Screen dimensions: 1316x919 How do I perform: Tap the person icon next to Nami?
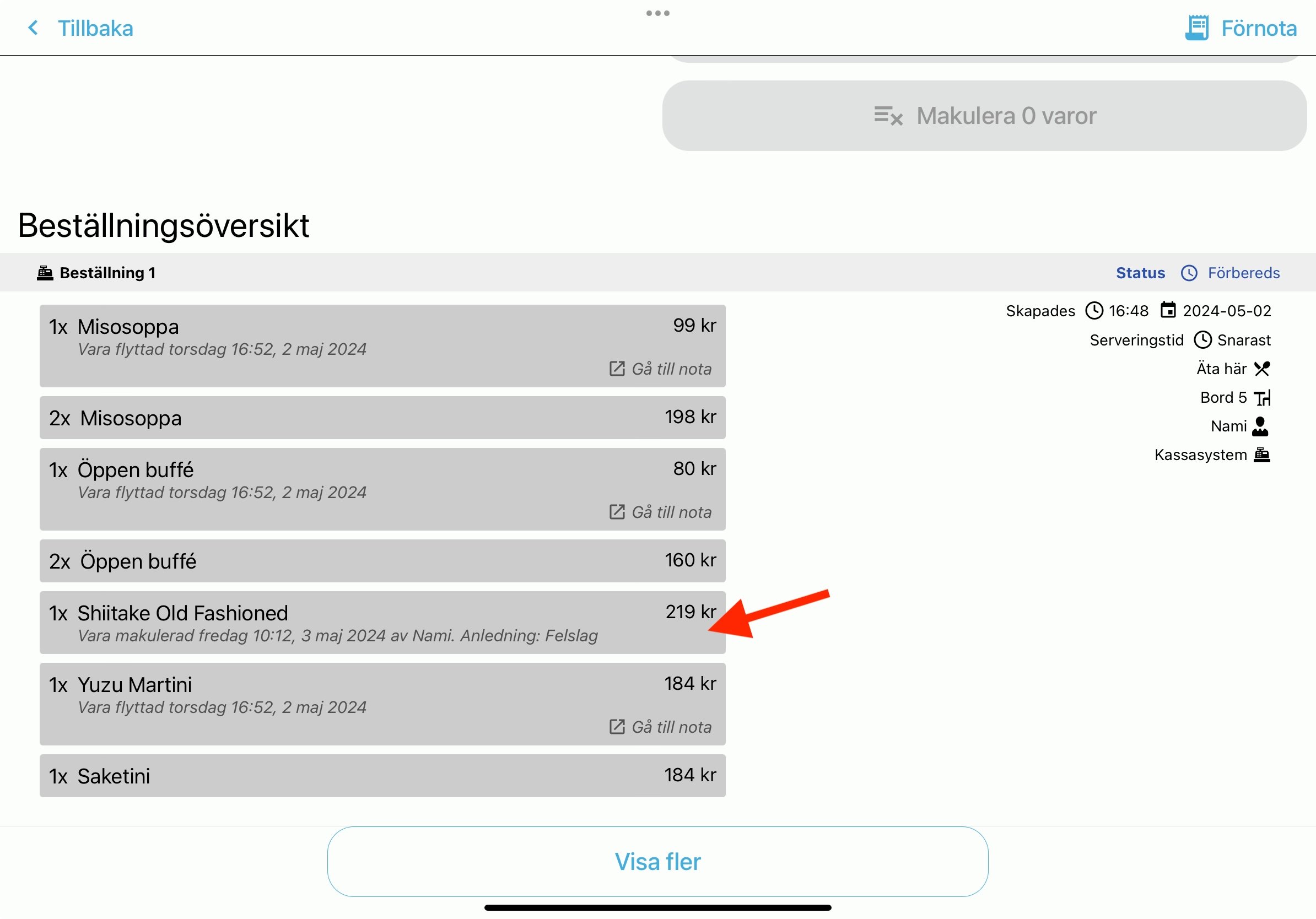pyautogui.click(x=1260, y=426)
